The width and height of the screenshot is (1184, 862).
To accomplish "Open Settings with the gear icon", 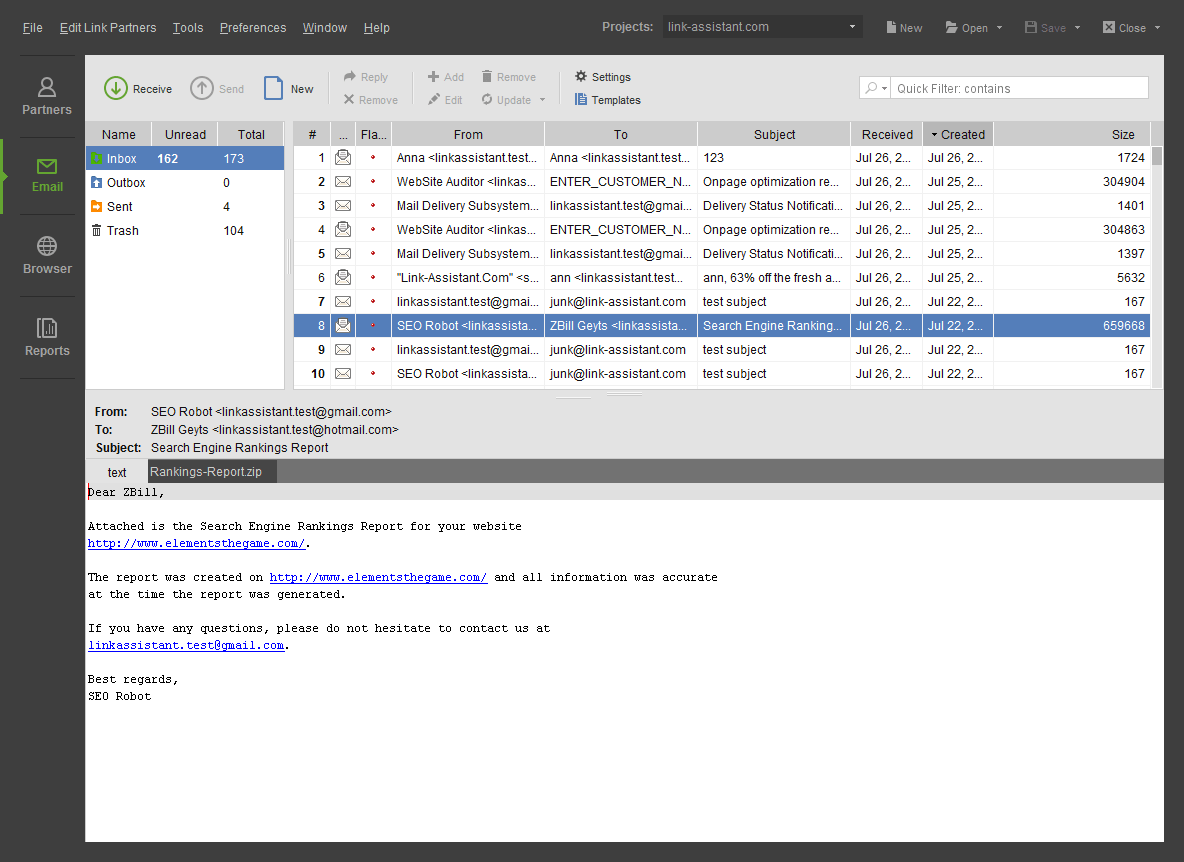I will [x=581, y=77].
